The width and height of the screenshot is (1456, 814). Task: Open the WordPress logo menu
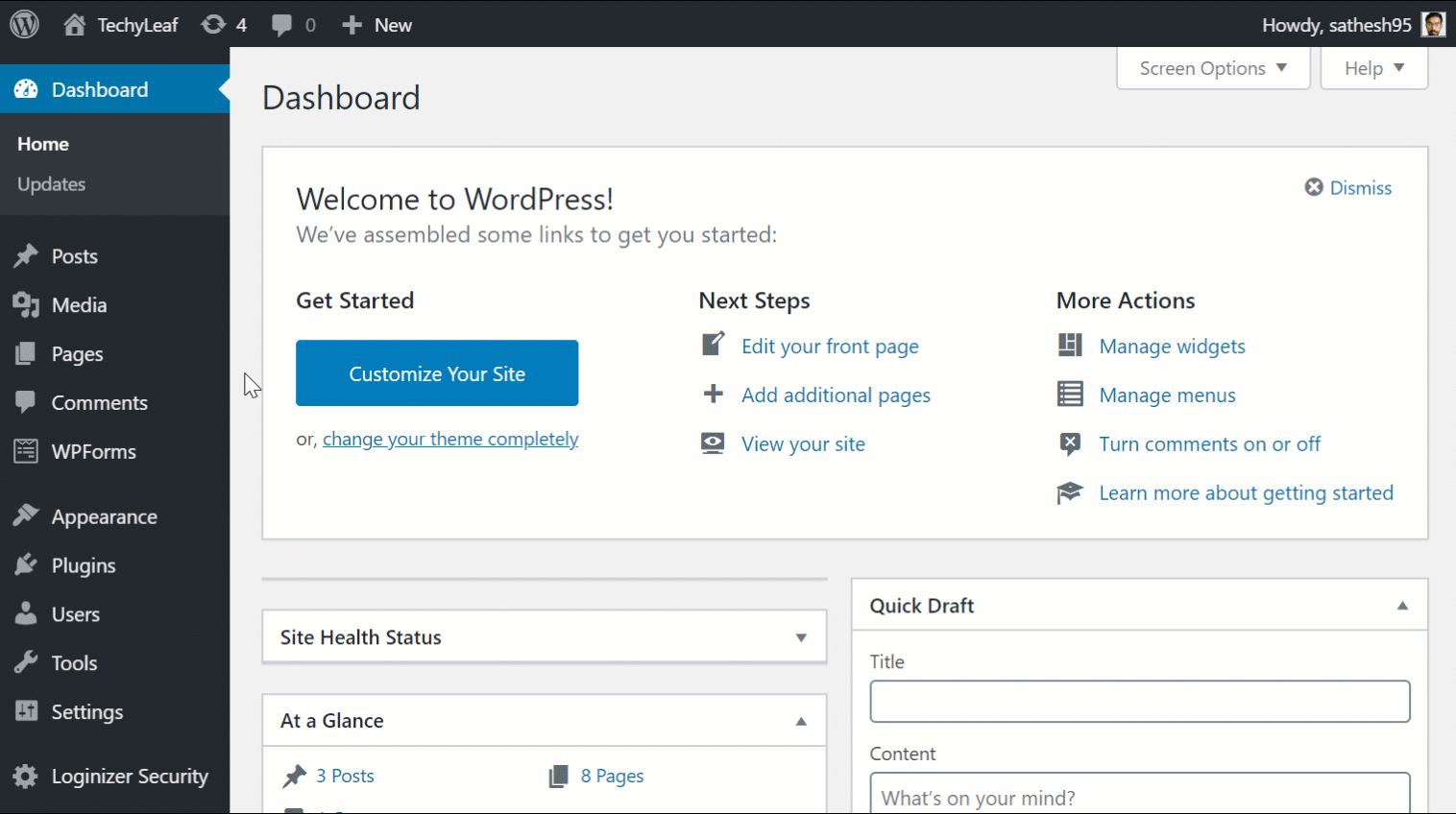pos(25,24)
